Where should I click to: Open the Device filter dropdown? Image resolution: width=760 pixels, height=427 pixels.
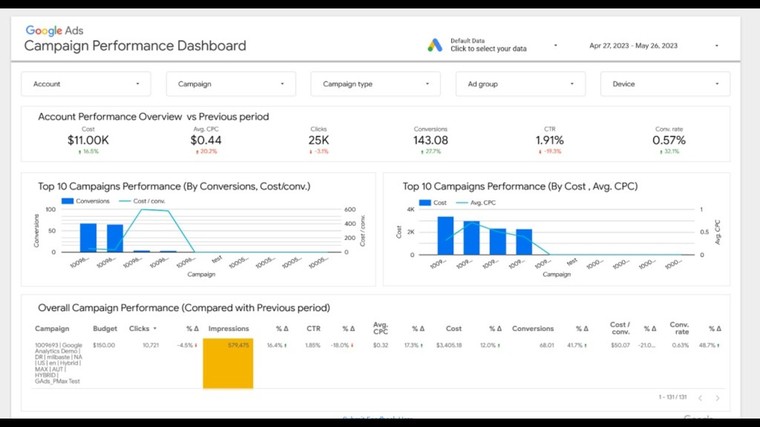[x=665, y=84]
